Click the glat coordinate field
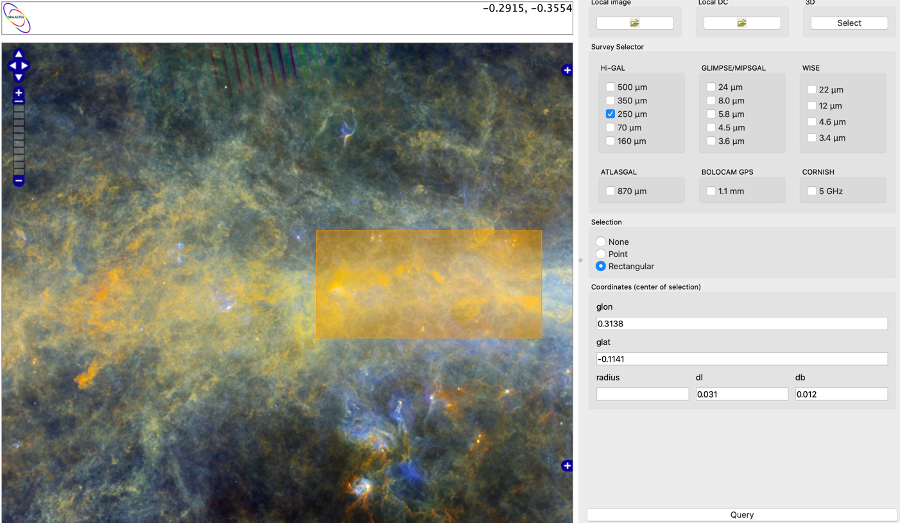902x525 pixels. 742,359
